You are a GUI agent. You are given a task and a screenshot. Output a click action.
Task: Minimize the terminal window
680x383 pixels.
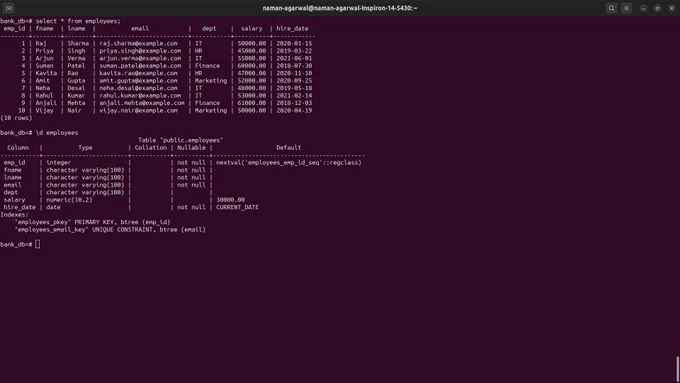point(643,8)
